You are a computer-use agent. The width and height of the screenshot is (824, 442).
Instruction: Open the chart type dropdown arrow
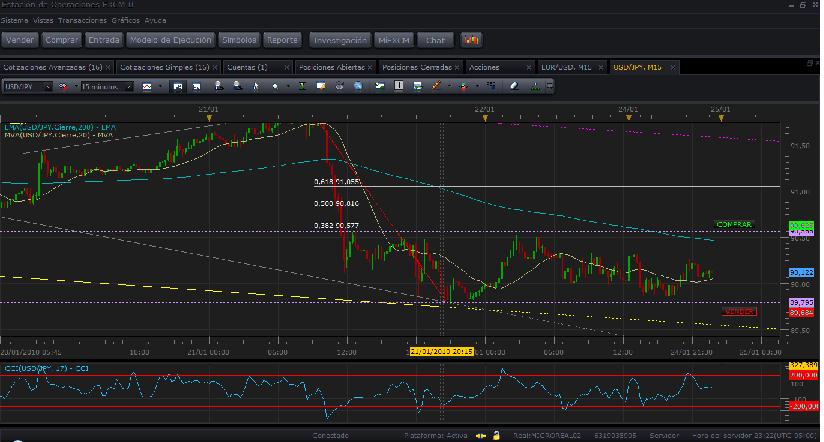162,87
